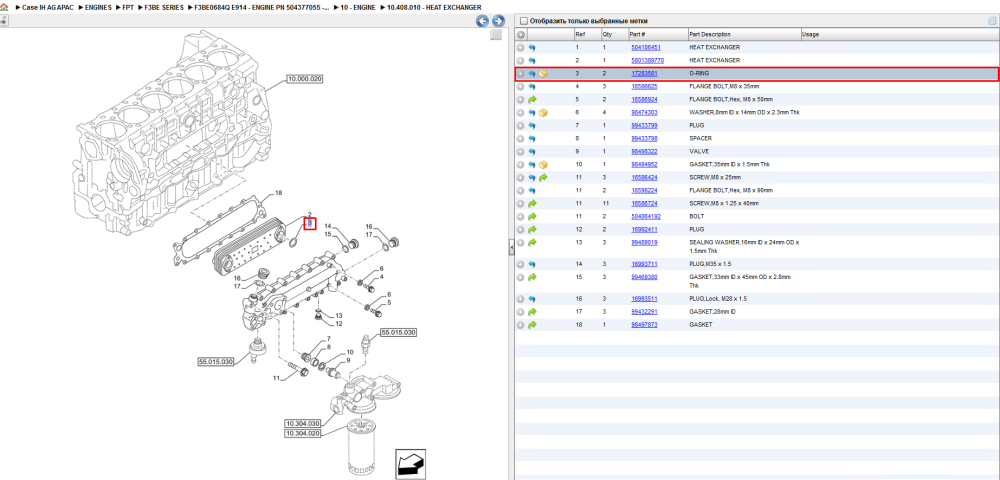Open part number 99489019 link
The width and height of the screenshot is (1000, 480).
click(644, 243)
